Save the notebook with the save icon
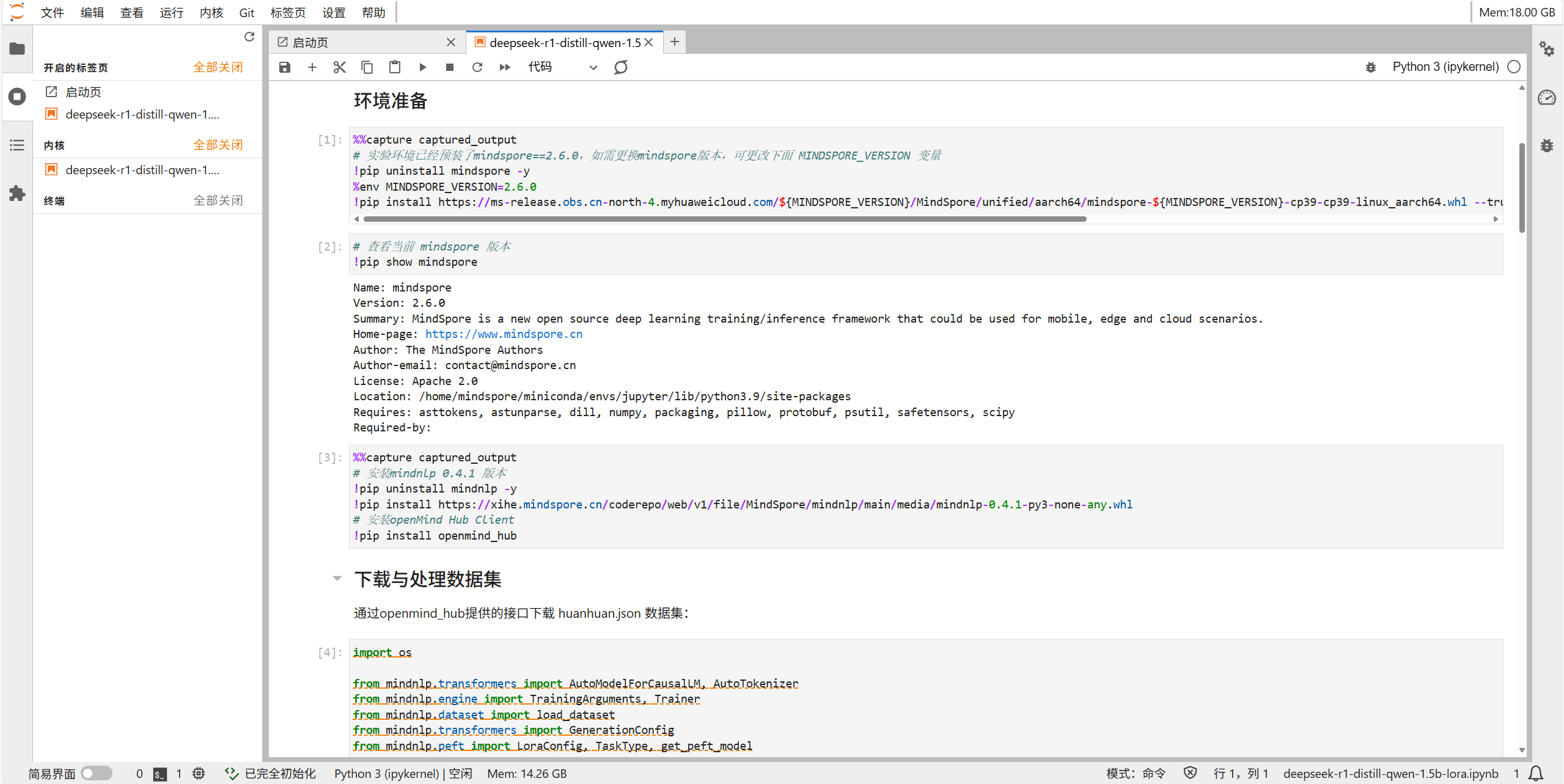 click(x=285, y=67)
